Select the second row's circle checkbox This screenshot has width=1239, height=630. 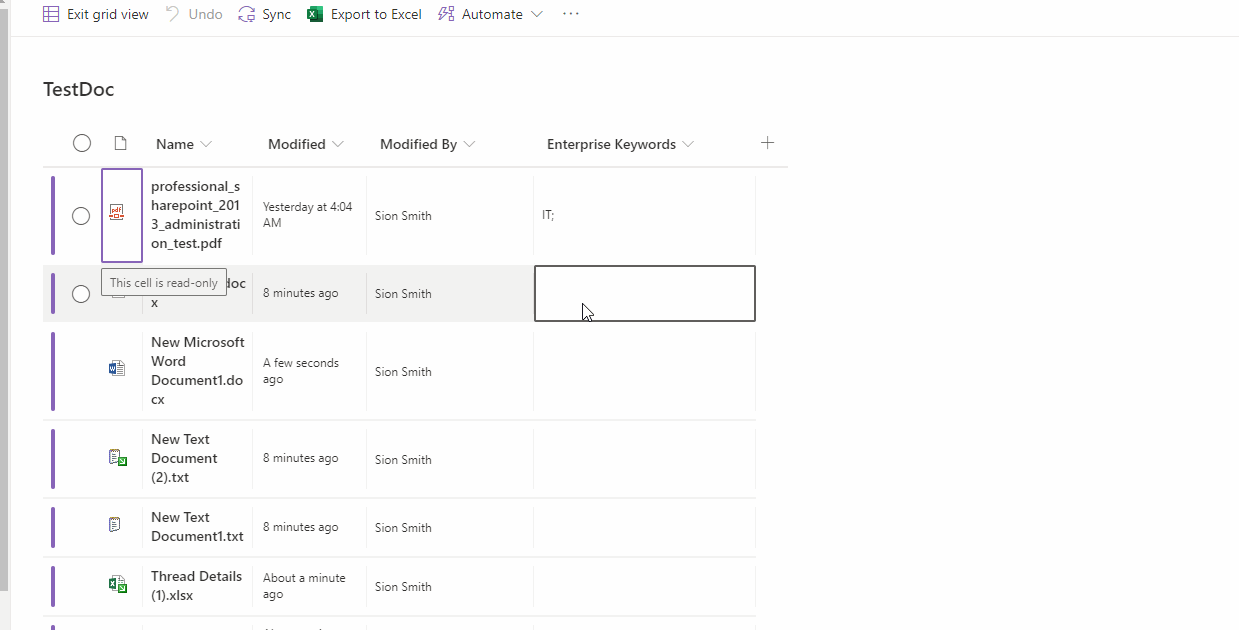tap(81, 293)
